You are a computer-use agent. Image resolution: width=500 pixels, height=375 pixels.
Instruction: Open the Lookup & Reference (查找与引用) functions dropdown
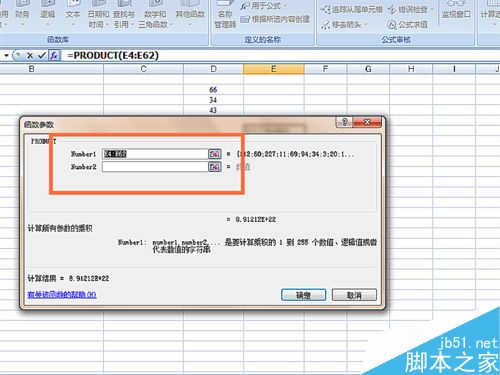click(124, 15)
